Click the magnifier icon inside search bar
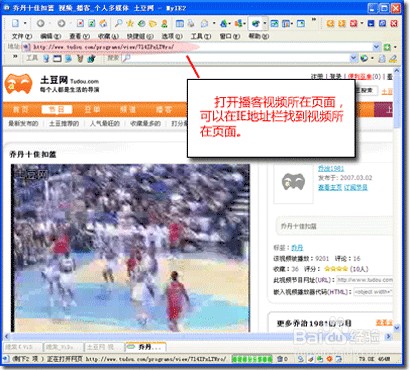410x370 pixels. (126, 59)
